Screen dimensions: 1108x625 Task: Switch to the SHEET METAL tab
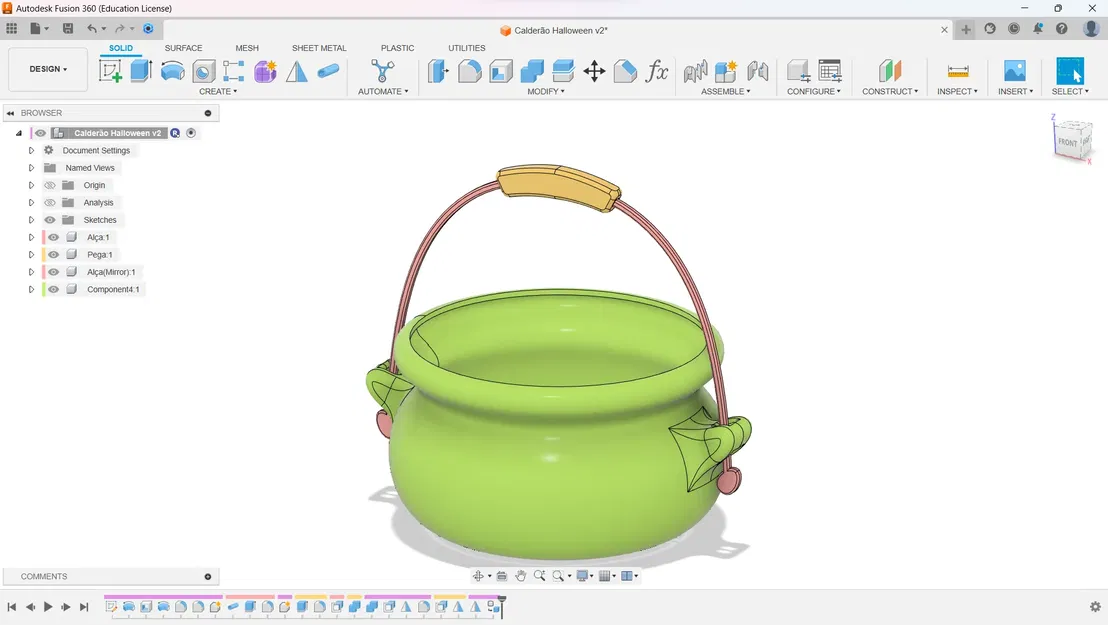click(319, 48)
